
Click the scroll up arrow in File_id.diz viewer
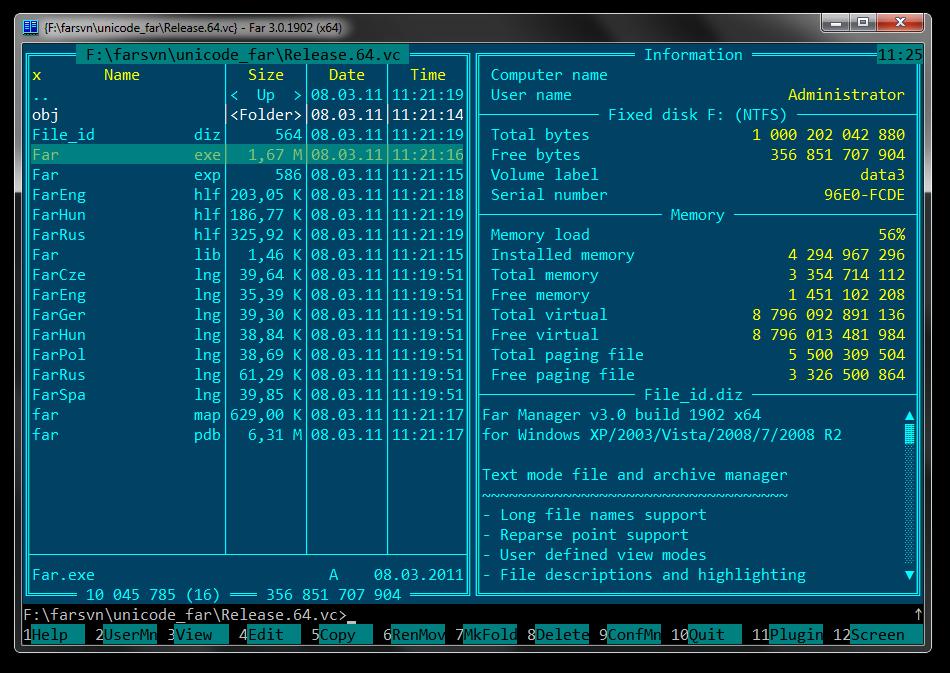click(x=909, y=416)
